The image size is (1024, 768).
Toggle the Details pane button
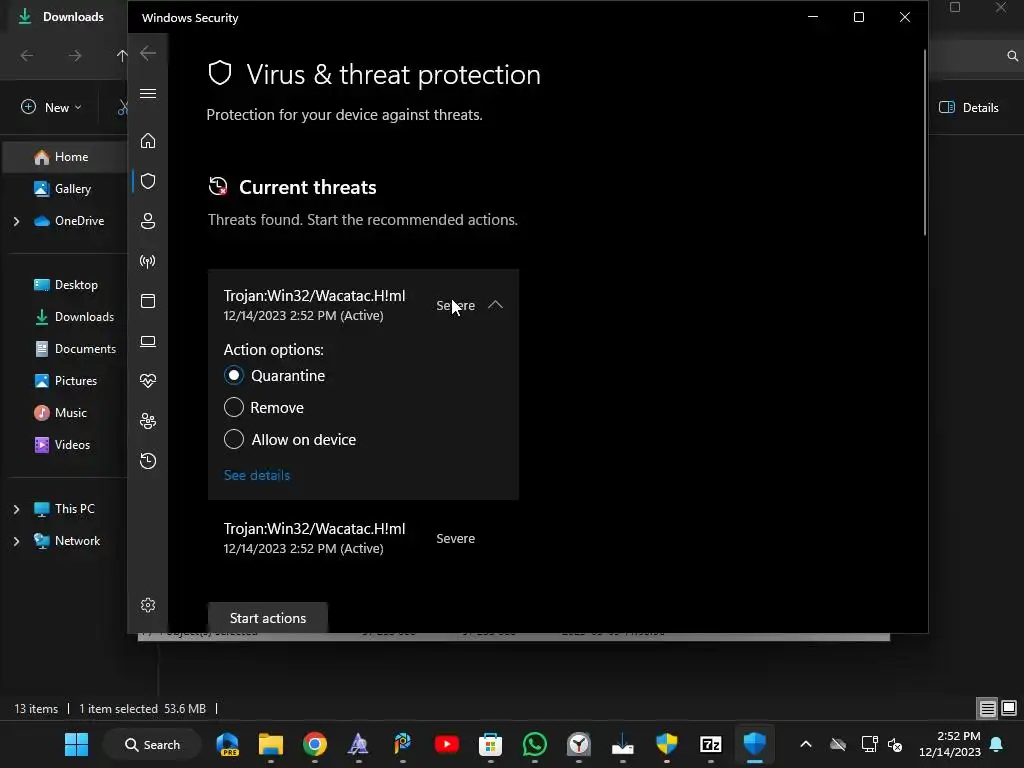point(969,108)
